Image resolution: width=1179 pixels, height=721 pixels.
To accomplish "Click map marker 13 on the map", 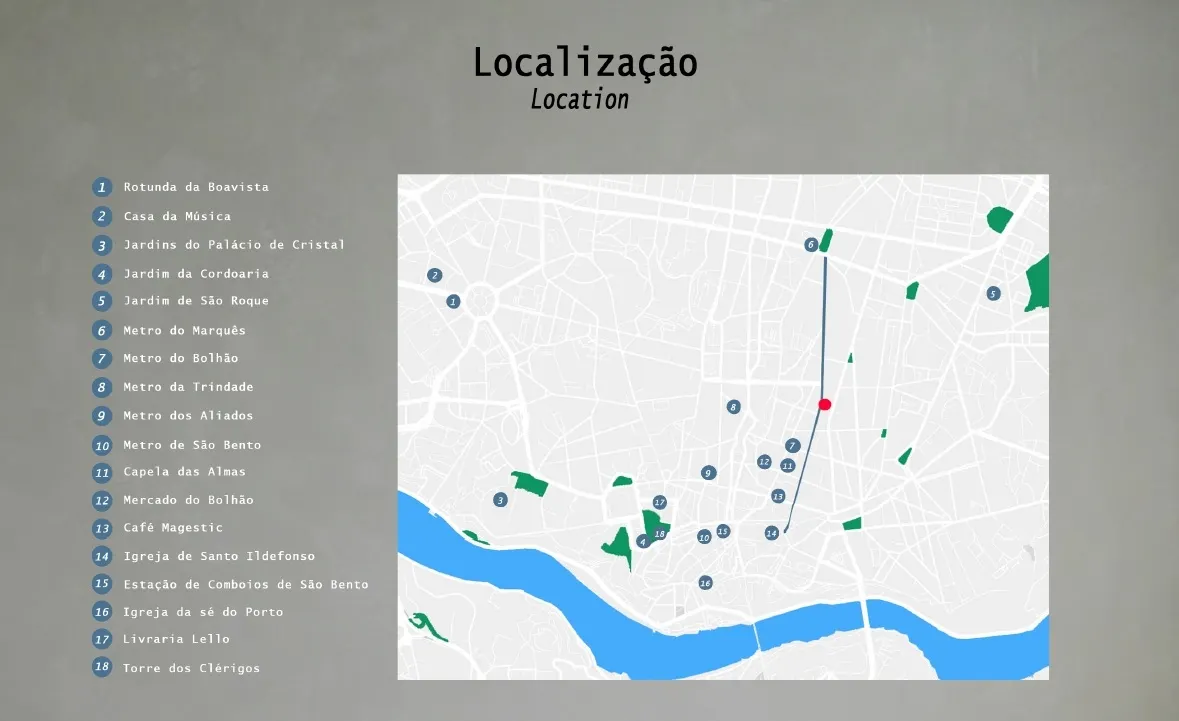I will [x=778, y=496].
